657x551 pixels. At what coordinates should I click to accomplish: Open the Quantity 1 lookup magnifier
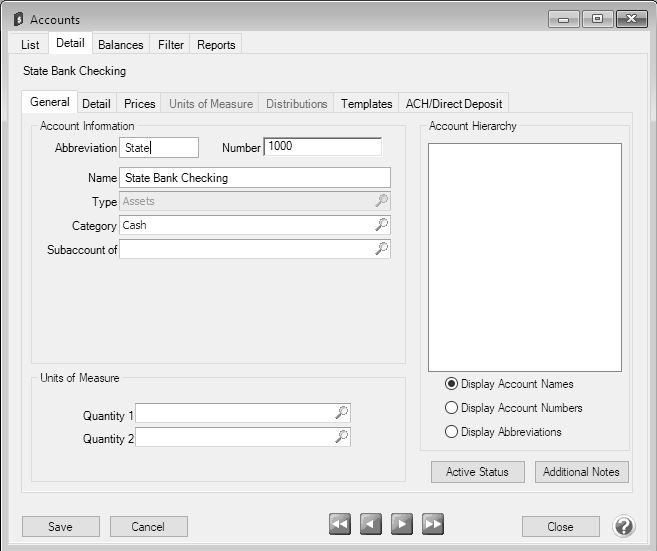point(341,413)
